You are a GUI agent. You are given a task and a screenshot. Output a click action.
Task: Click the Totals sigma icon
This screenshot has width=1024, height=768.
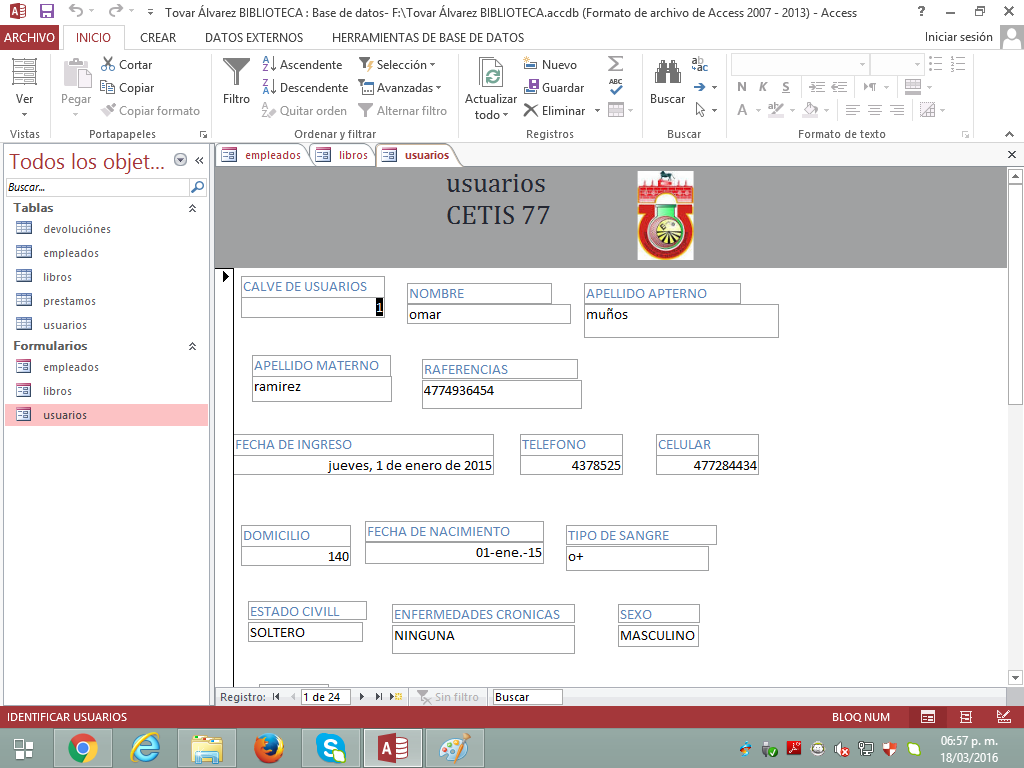[615, 64]
